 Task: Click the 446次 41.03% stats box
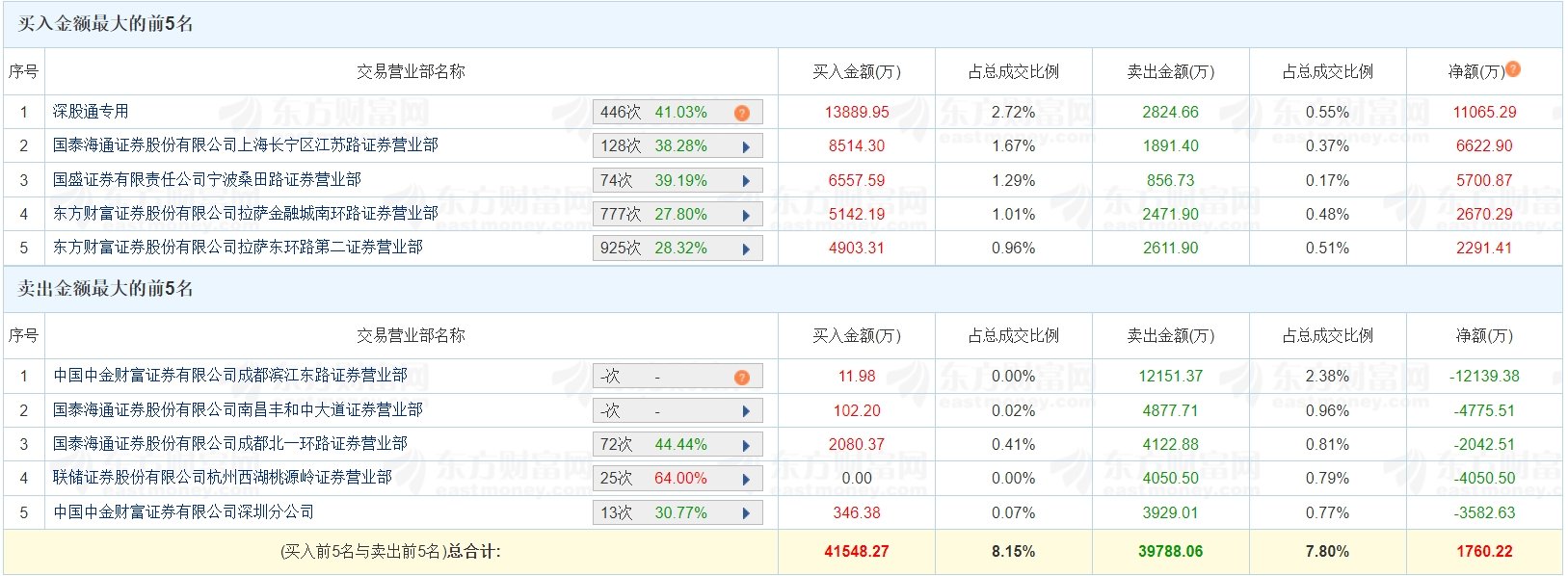(678, 113)
